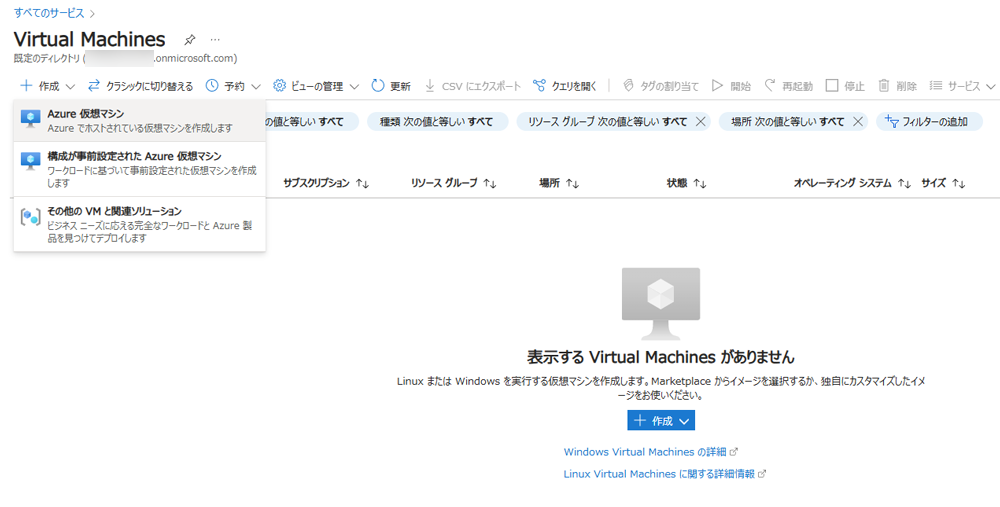Sort by 状態 column header
This screenshot has height=507, width=1000.
(x=687, y=184)
